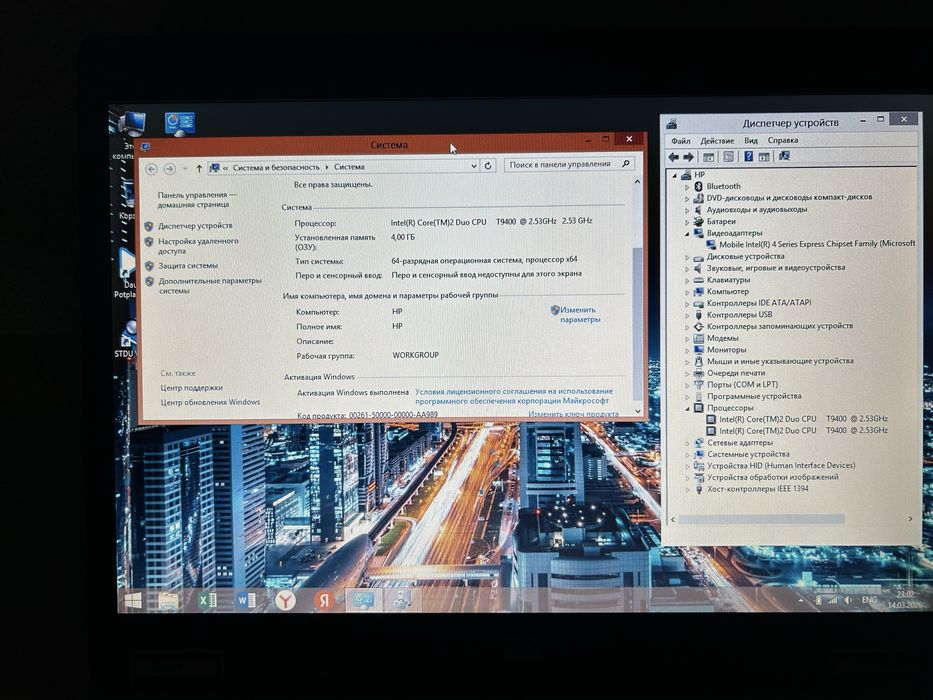Click Система и безопасность breadcrumb
This screenshot has height=700, width=933.
point(276,168)
